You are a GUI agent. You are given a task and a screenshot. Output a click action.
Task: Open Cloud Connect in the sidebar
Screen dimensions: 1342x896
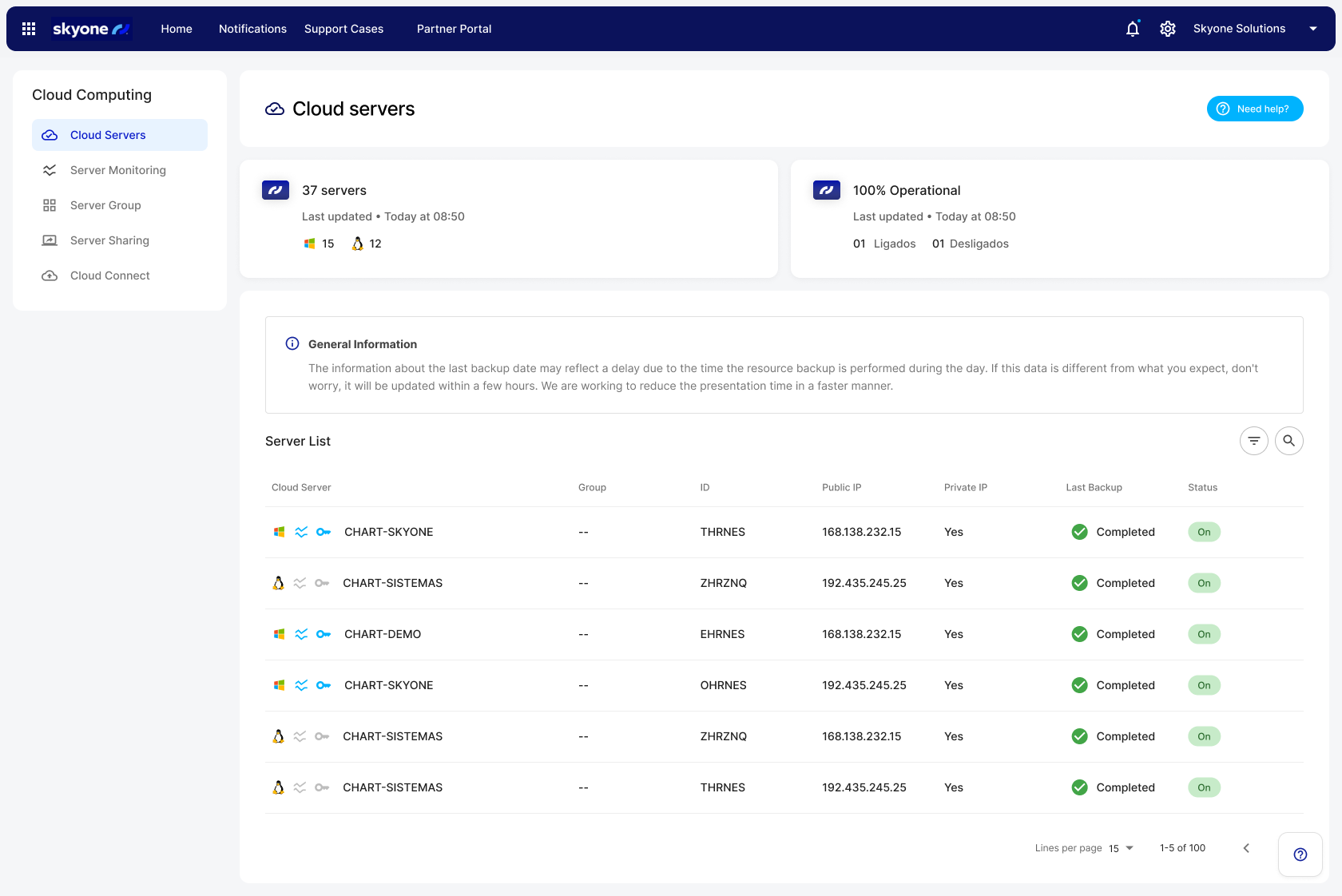[120, 276]
